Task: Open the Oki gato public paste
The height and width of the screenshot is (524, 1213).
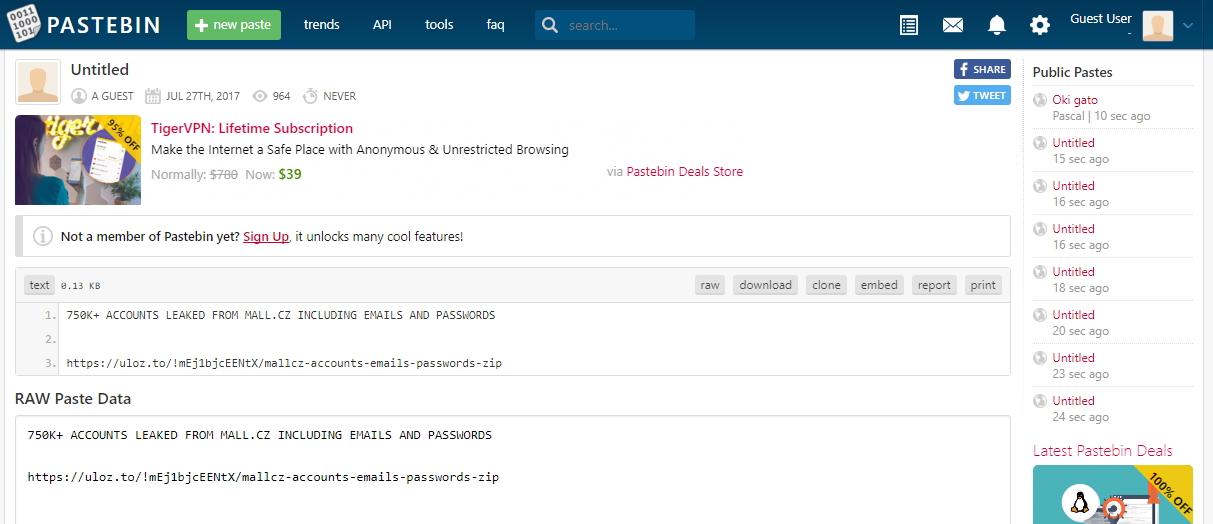Action: (x=1075, y=100)
